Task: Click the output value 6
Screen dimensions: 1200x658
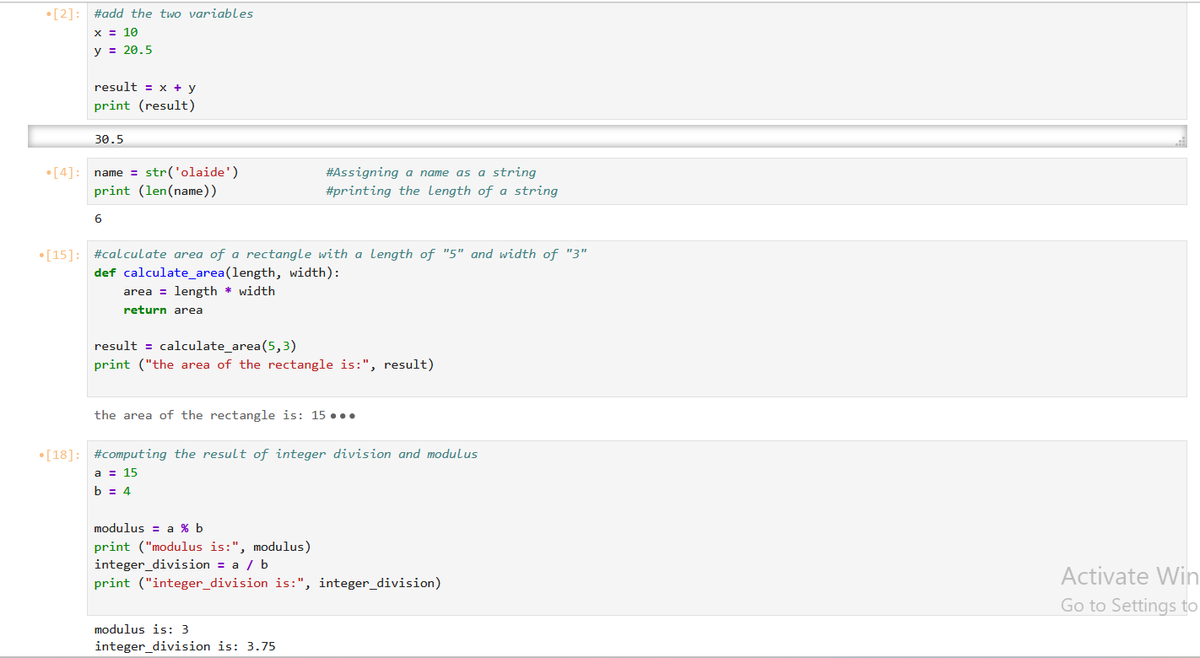Action: pos(98,218)
